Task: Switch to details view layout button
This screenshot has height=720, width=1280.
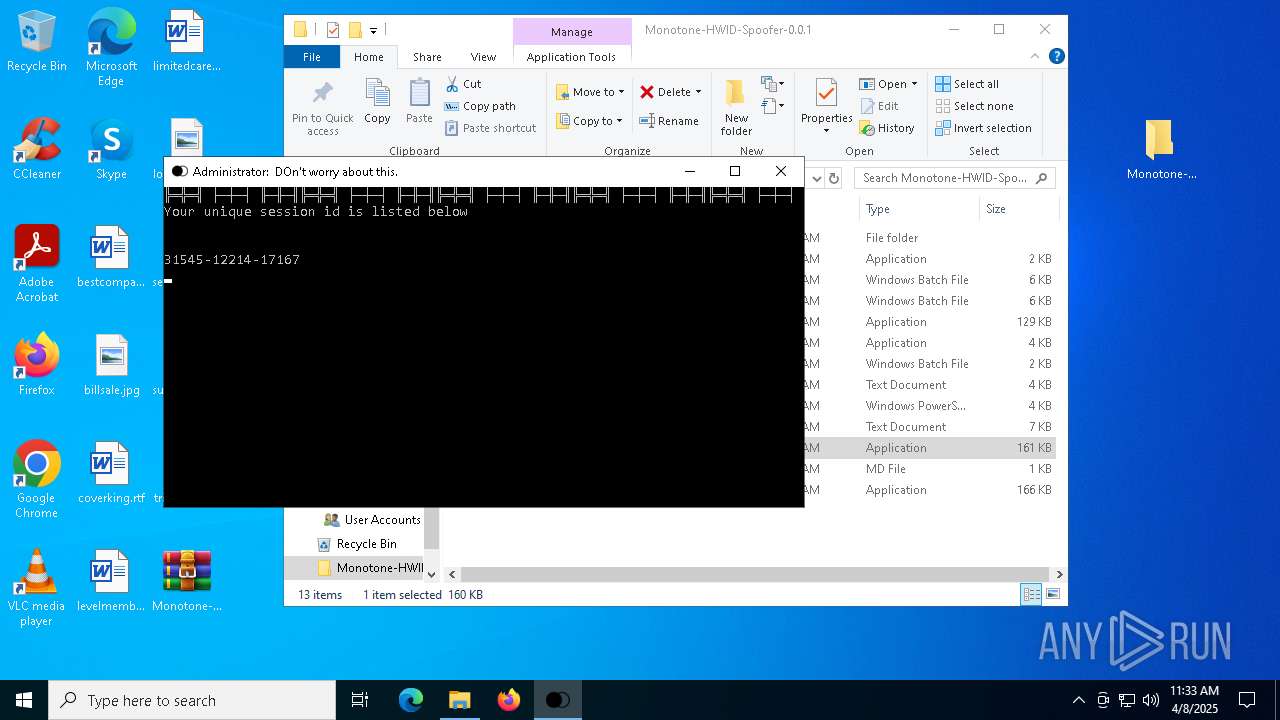Action: tap(1030, 594)
